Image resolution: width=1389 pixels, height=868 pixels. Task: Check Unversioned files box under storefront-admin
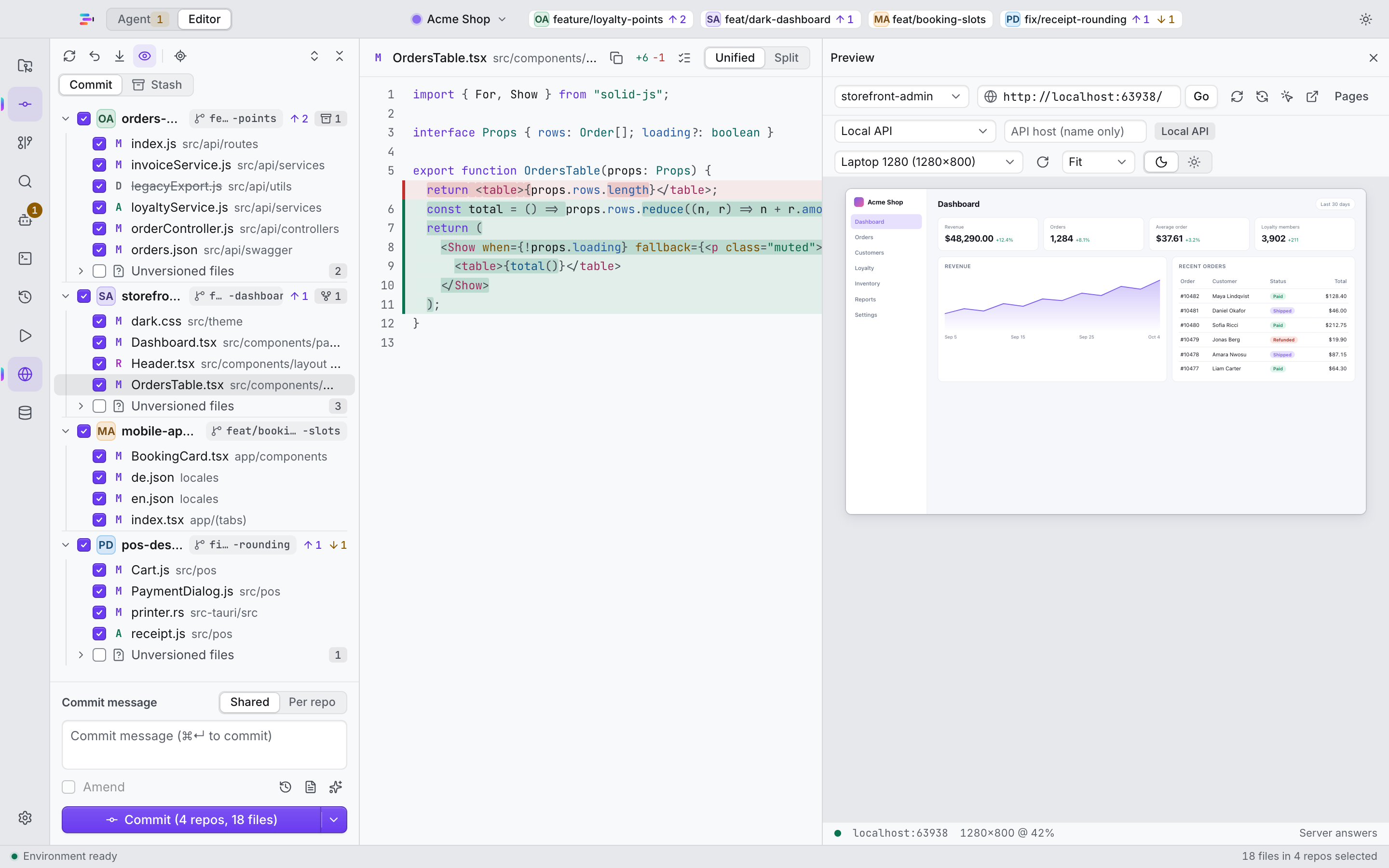[99, 407]
